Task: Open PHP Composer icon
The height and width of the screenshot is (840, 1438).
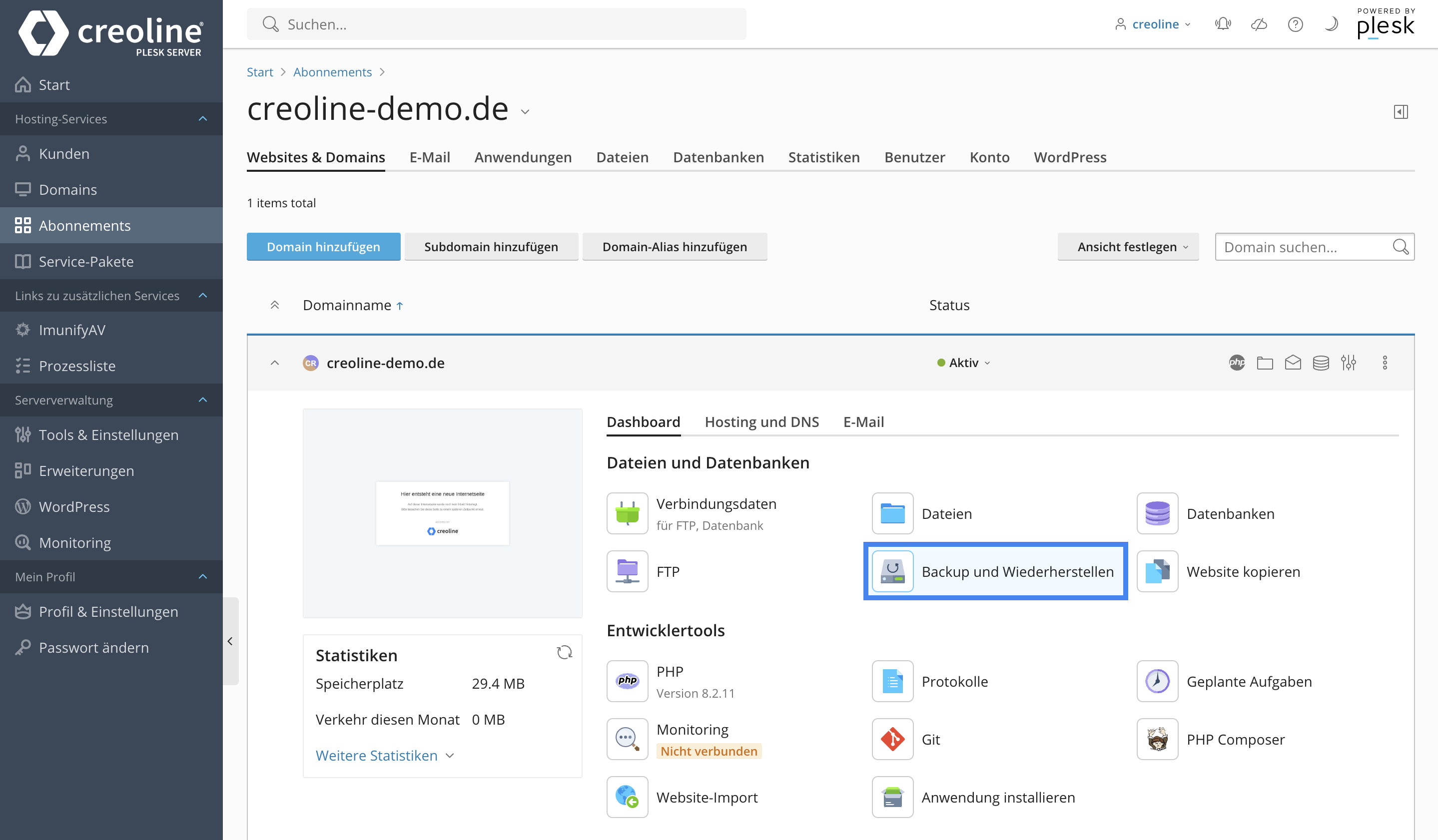Action: click(x=1157, y=739)
